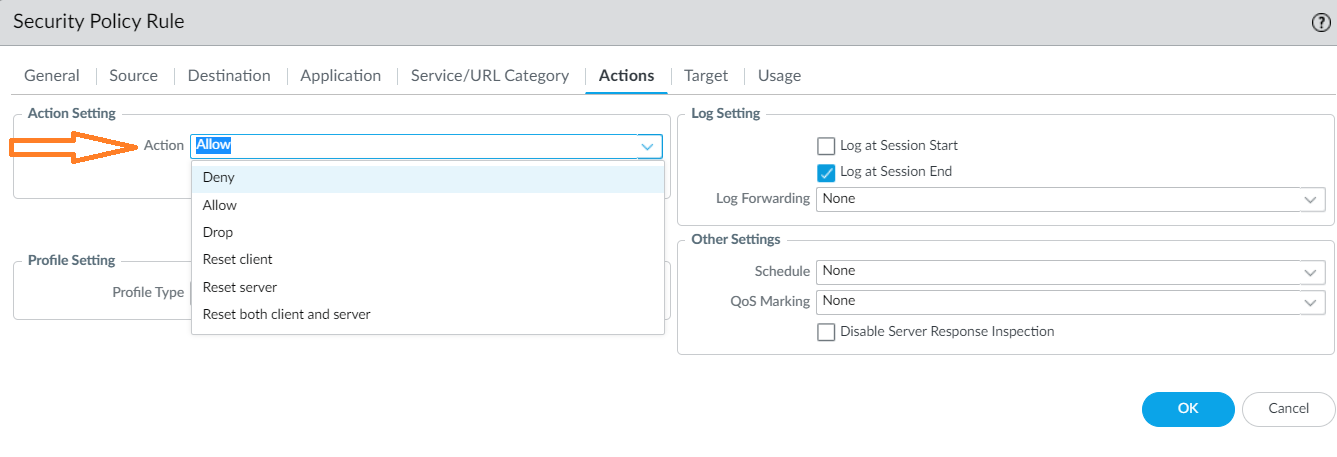Image resolution: width=1337 pixels, height=457 pixels.
Task: Switch to the Target tab
Action: [706, 76]
